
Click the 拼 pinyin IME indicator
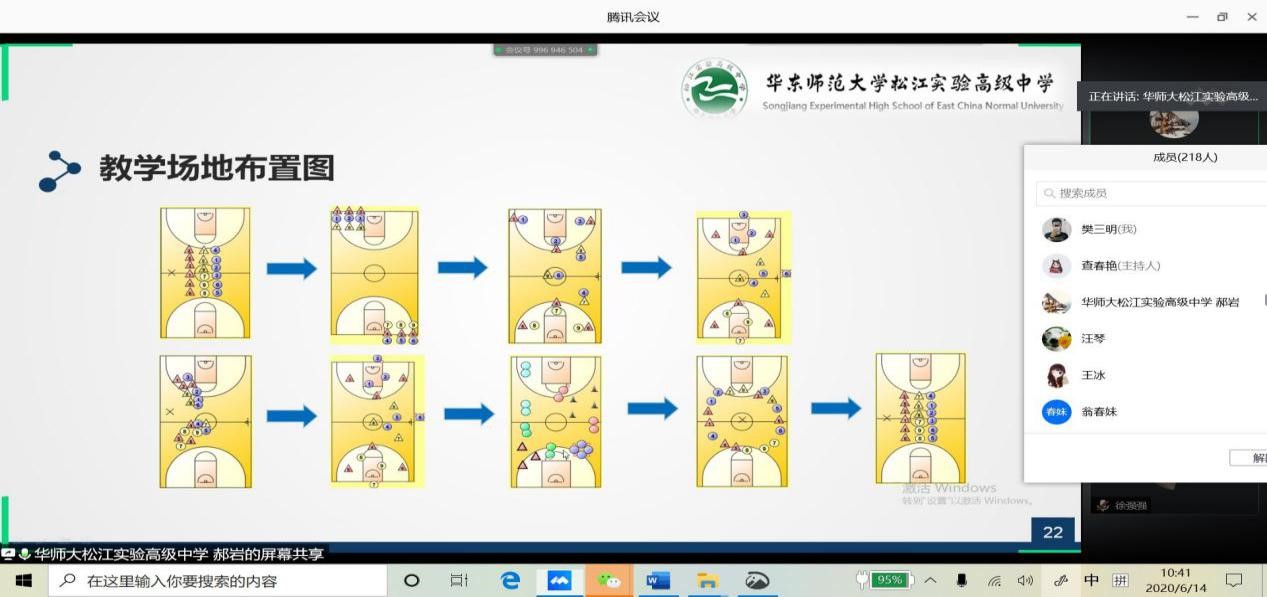click(x=1120, y=580)
